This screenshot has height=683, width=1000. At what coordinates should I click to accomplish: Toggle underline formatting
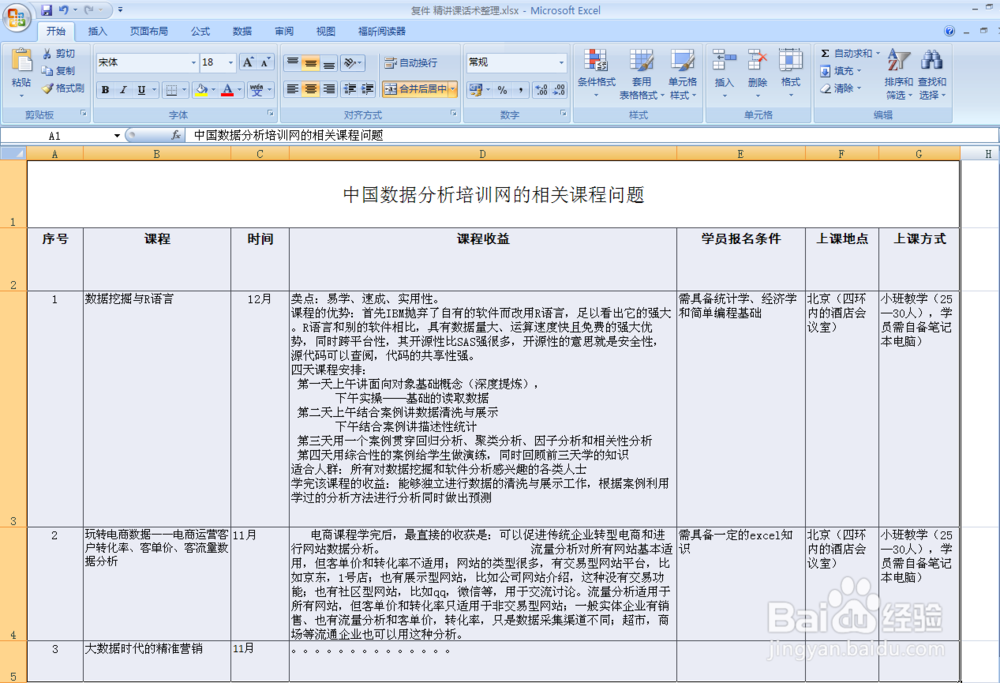[x=141, y=90]
